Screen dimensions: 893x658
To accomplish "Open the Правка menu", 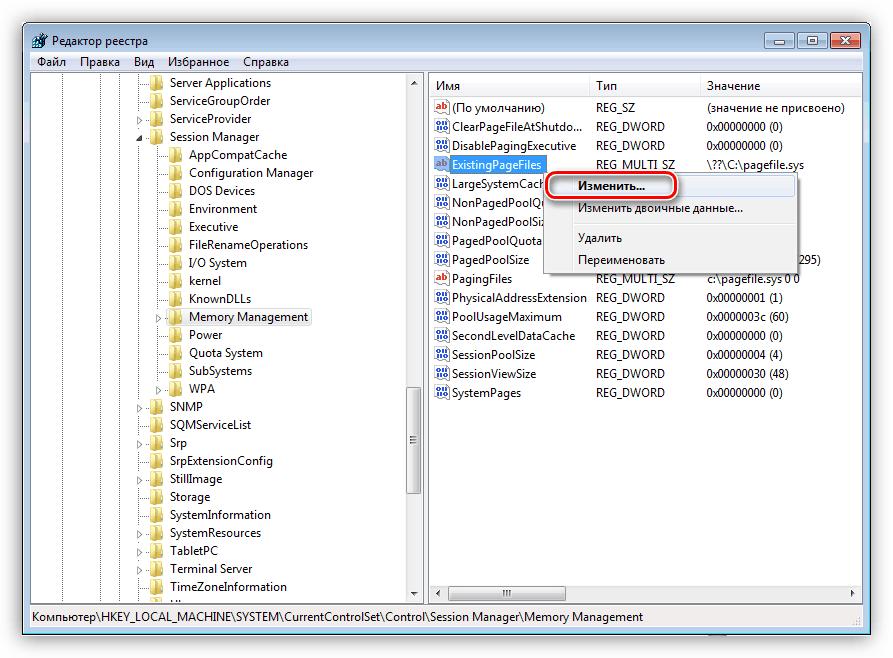I will pyautogui.click(x=100, y=62).
